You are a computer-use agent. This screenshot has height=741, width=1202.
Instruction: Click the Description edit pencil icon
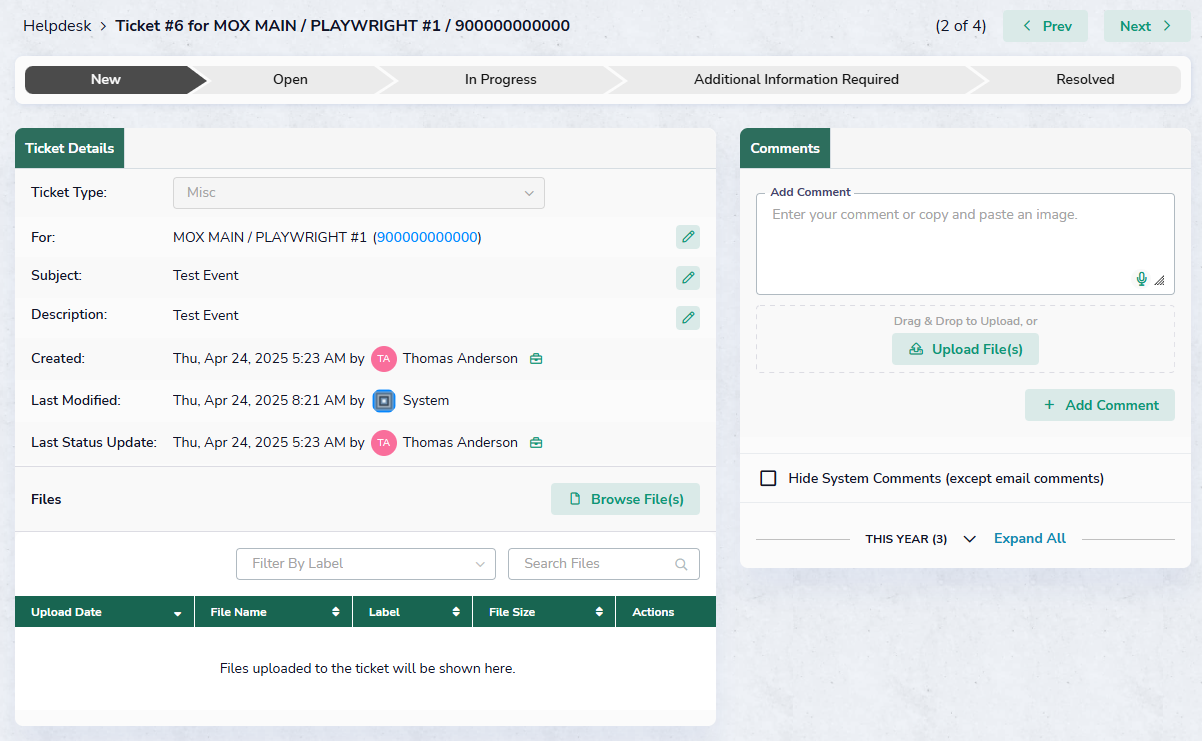tap(687, 318)
